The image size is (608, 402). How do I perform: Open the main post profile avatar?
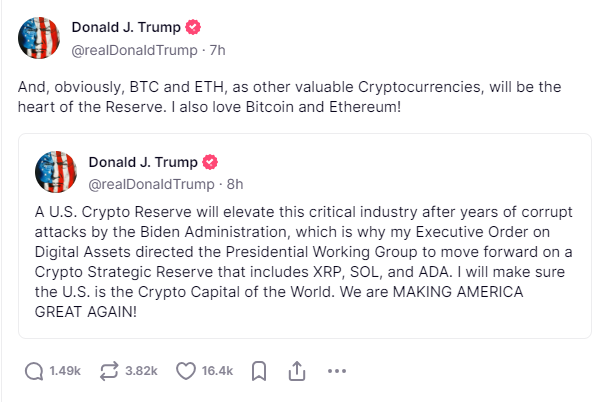pyautogui.click(x=39, y=38)
